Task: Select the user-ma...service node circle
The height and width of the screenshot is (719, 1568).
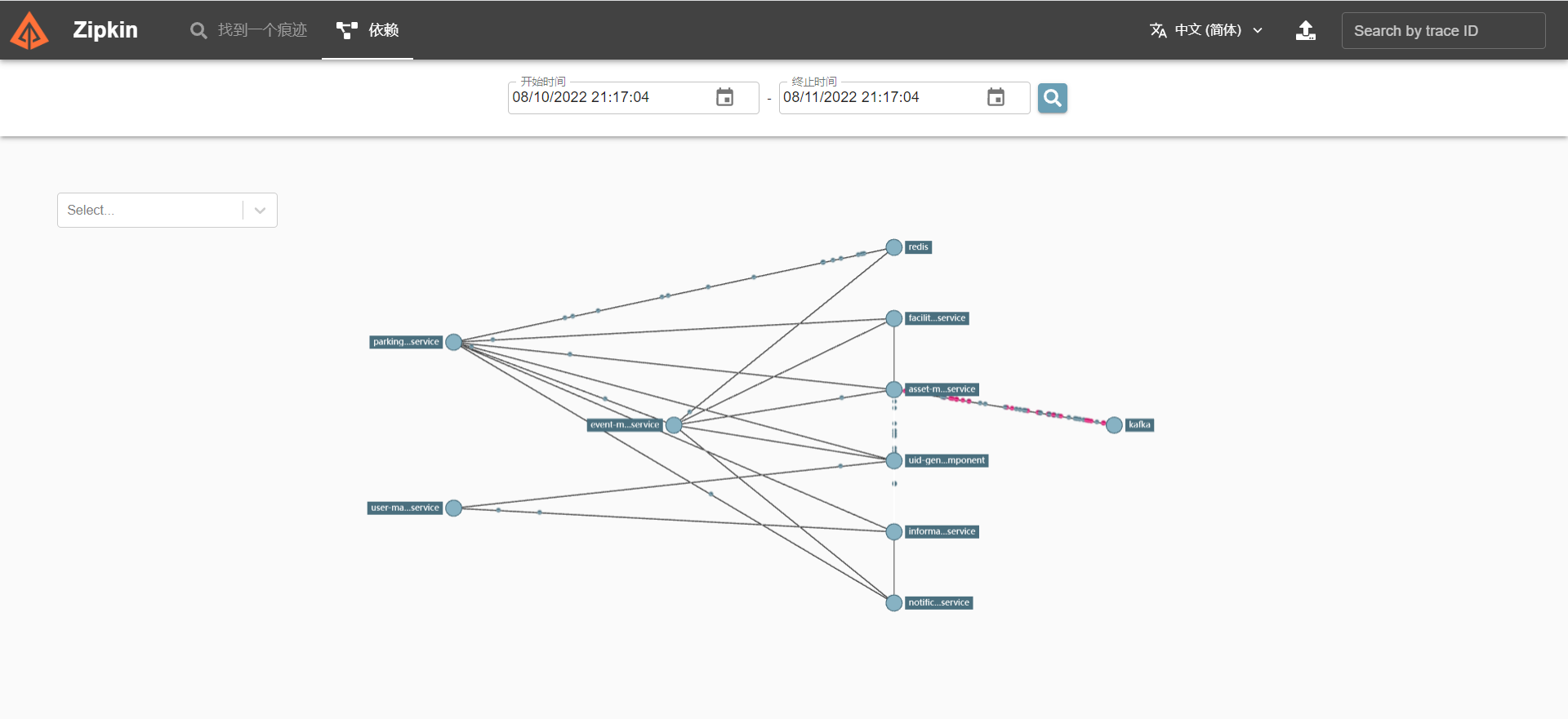Action: [x=454, y=508]
